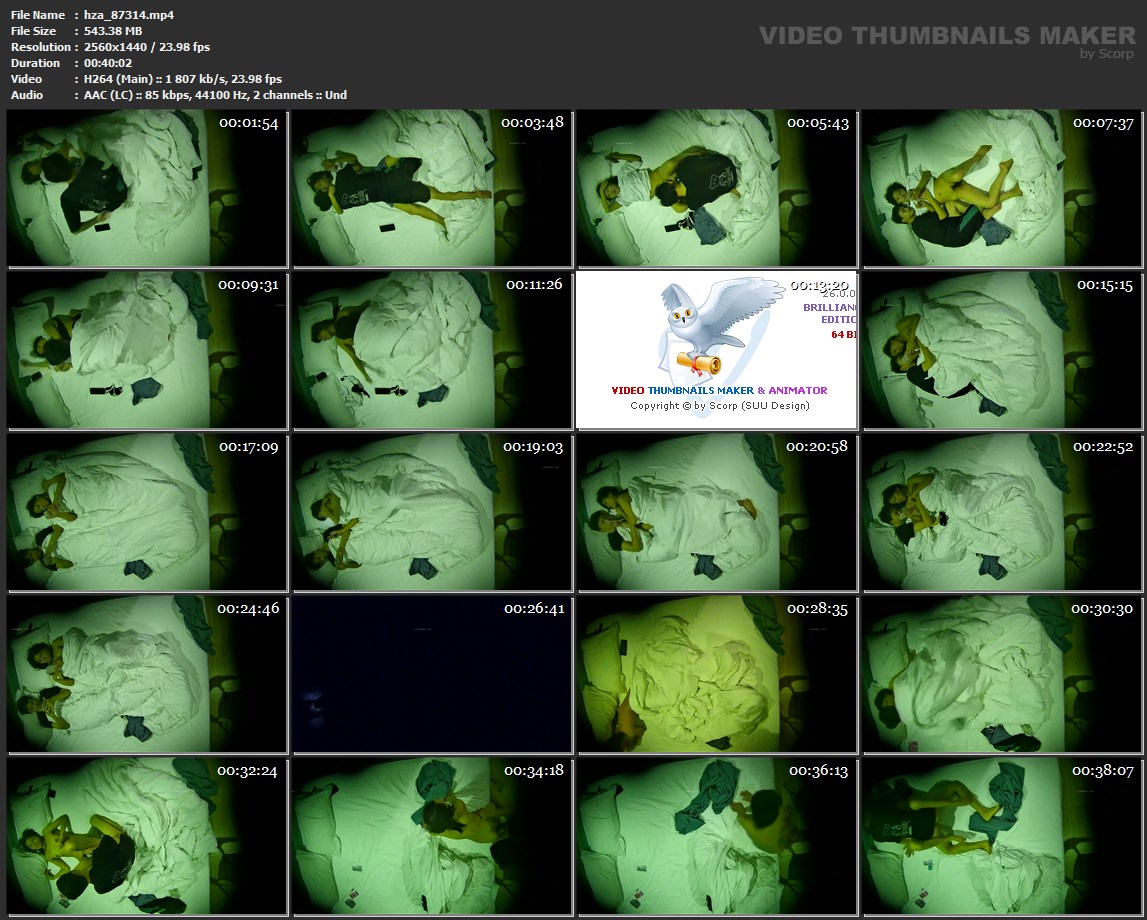Click the 'Duration' label

pyautogui.click(x=35, y=63)
